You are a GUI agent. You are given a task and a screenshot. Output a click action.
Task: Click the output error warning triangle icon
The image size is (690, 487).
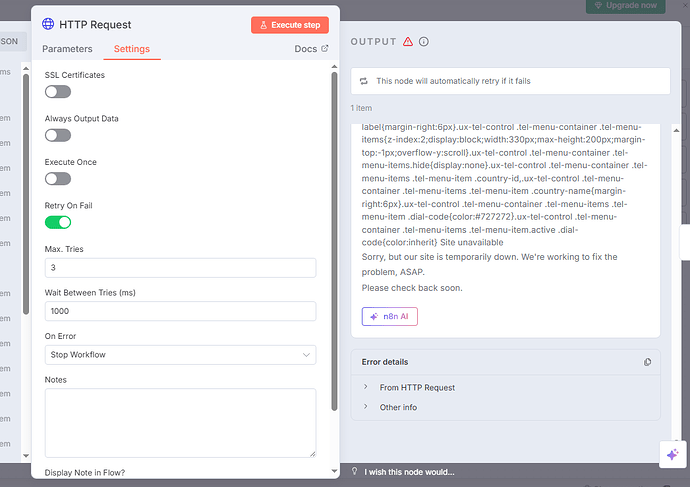(x=408, y=41)
